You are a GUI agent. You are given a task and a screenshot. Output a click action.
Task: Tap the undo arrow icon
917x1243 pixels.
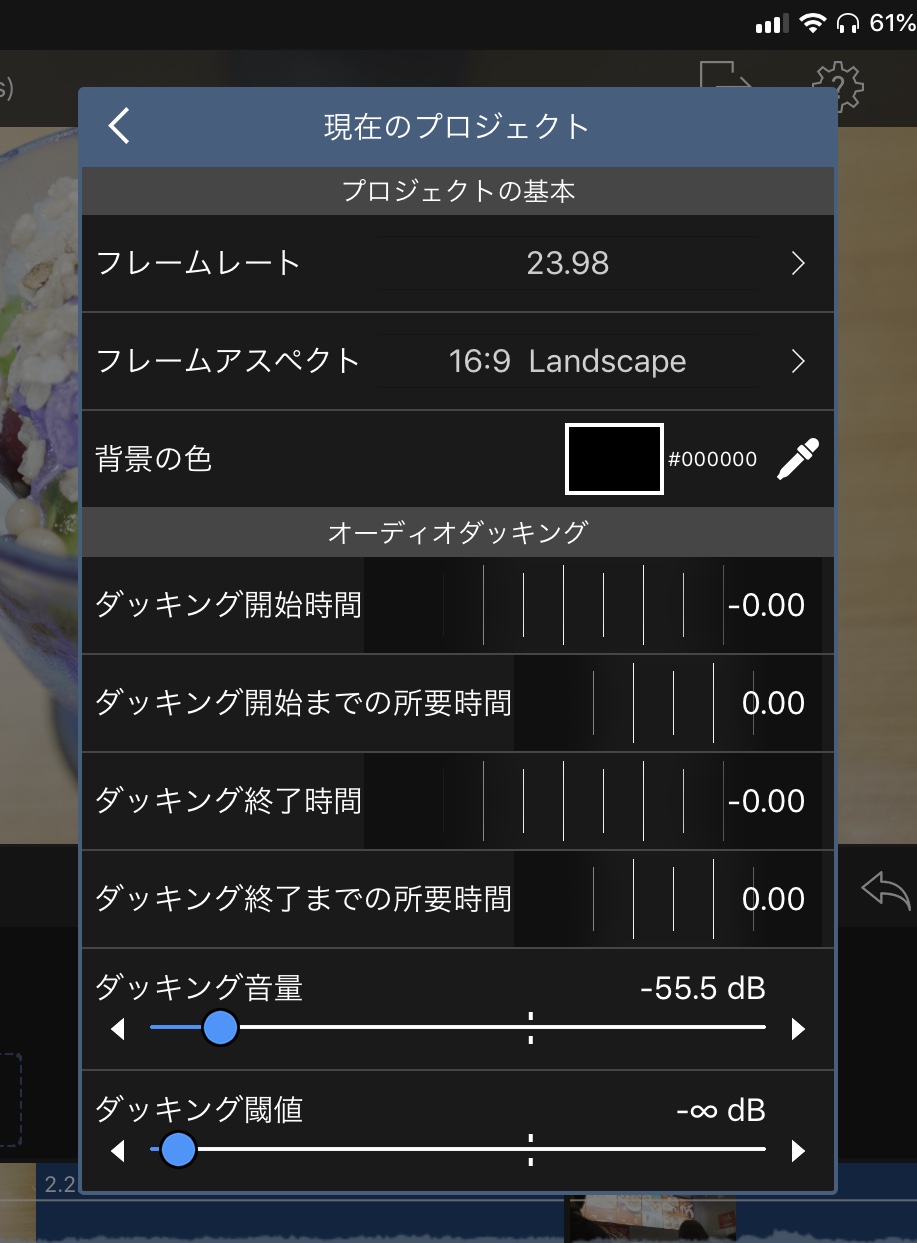(x=886, y=889)
